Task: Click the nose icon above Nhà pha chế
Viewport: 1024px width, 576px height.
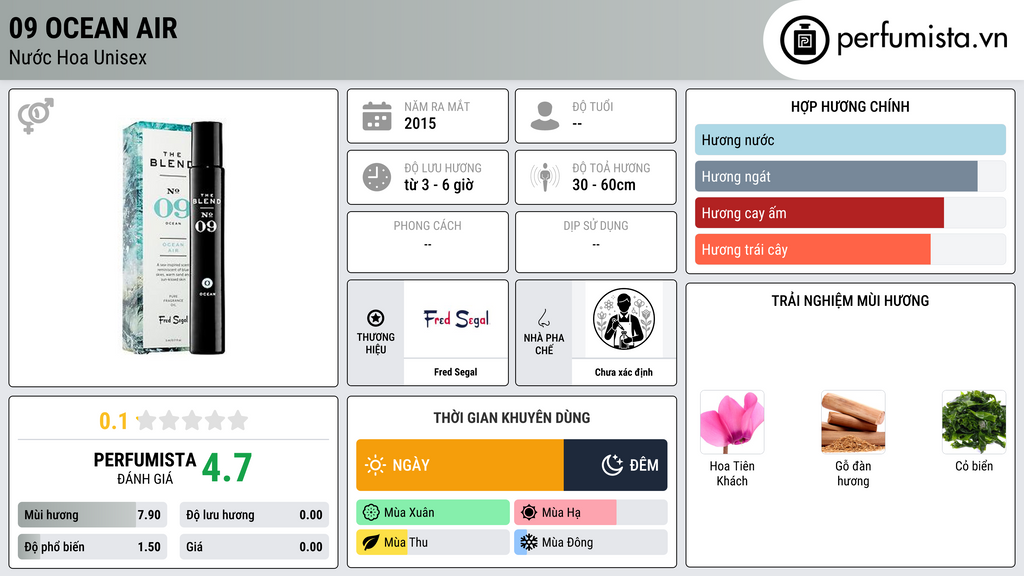Action: point(543,318)
